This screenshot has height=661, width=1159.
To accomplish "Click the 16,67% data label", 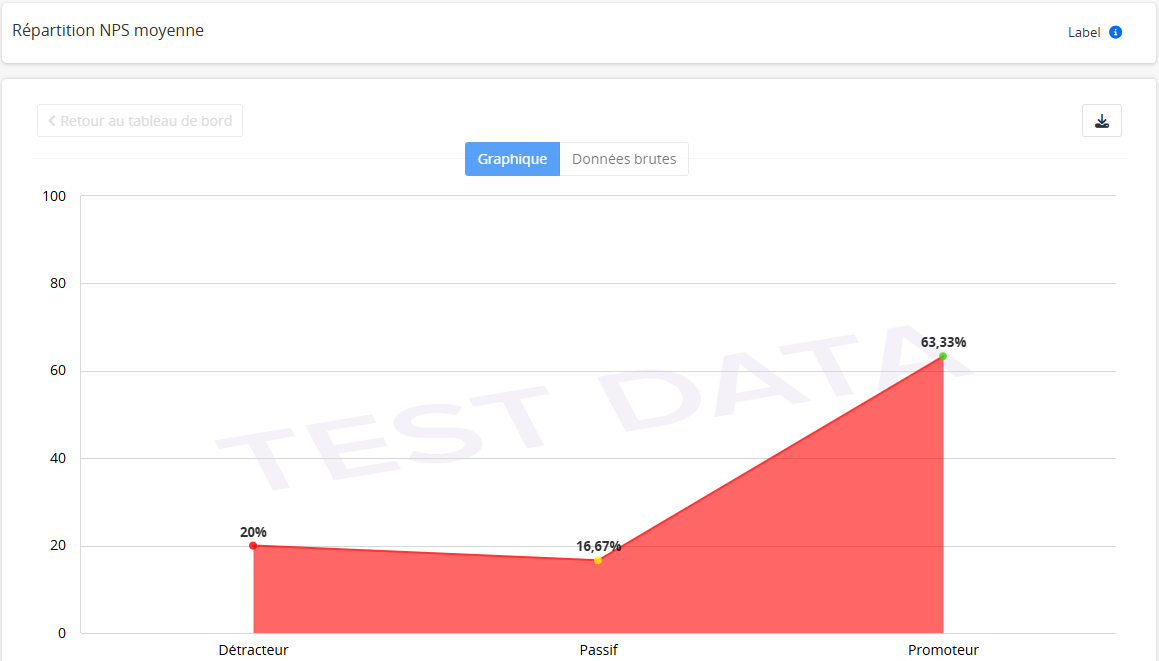I will pyautogui.click(x=598, y=546).
